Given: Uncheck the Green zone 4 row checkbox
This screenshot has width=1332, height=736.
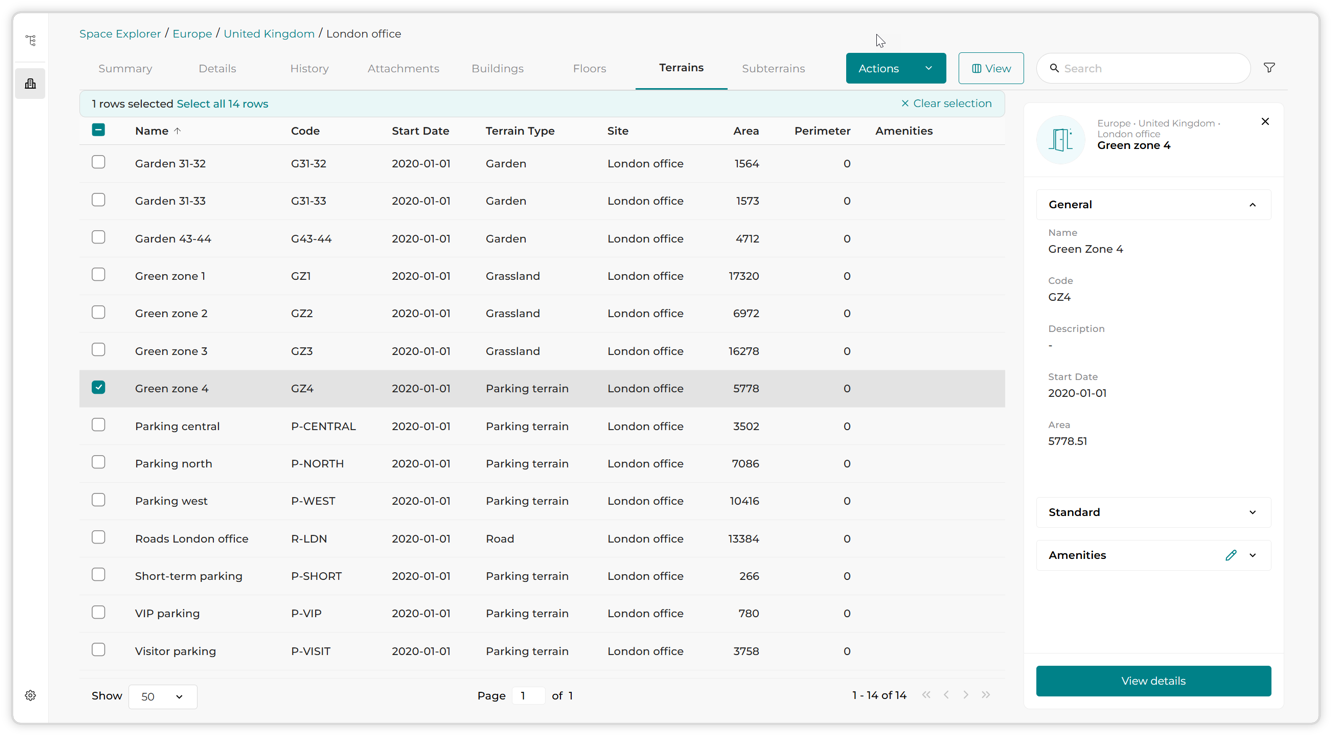Looking at the screenshot, I should click(x=98, y=387).
